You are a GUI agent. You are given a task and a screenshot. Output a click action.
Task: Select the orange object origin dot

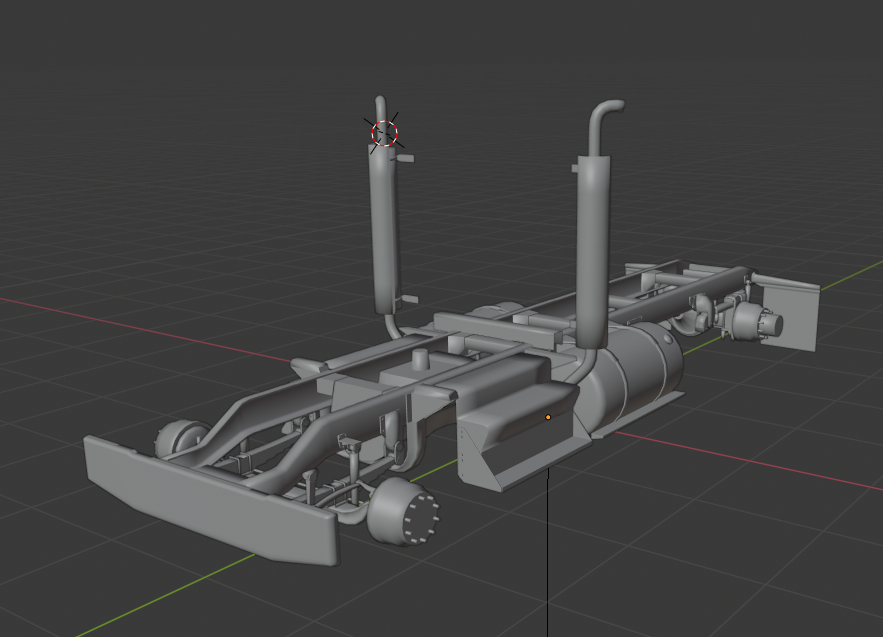(x=548, y=417)
